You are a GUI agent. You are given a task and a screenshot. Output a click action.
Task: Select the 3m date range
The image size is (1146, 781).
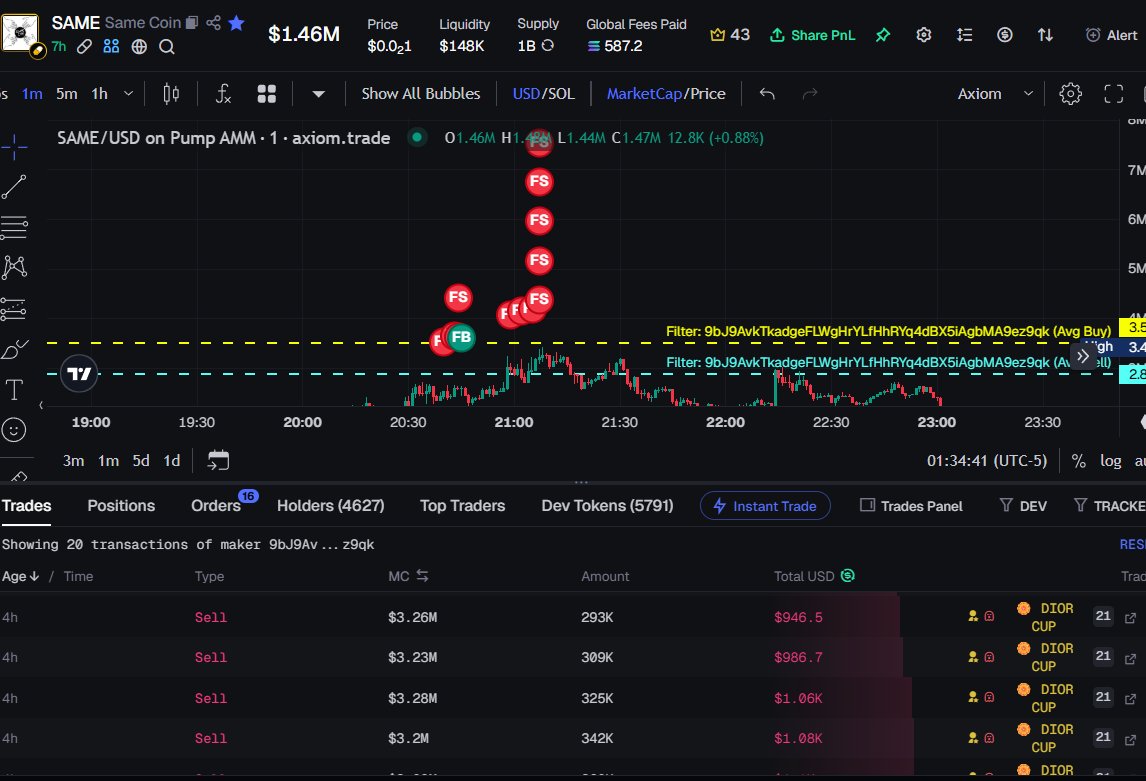73,460
